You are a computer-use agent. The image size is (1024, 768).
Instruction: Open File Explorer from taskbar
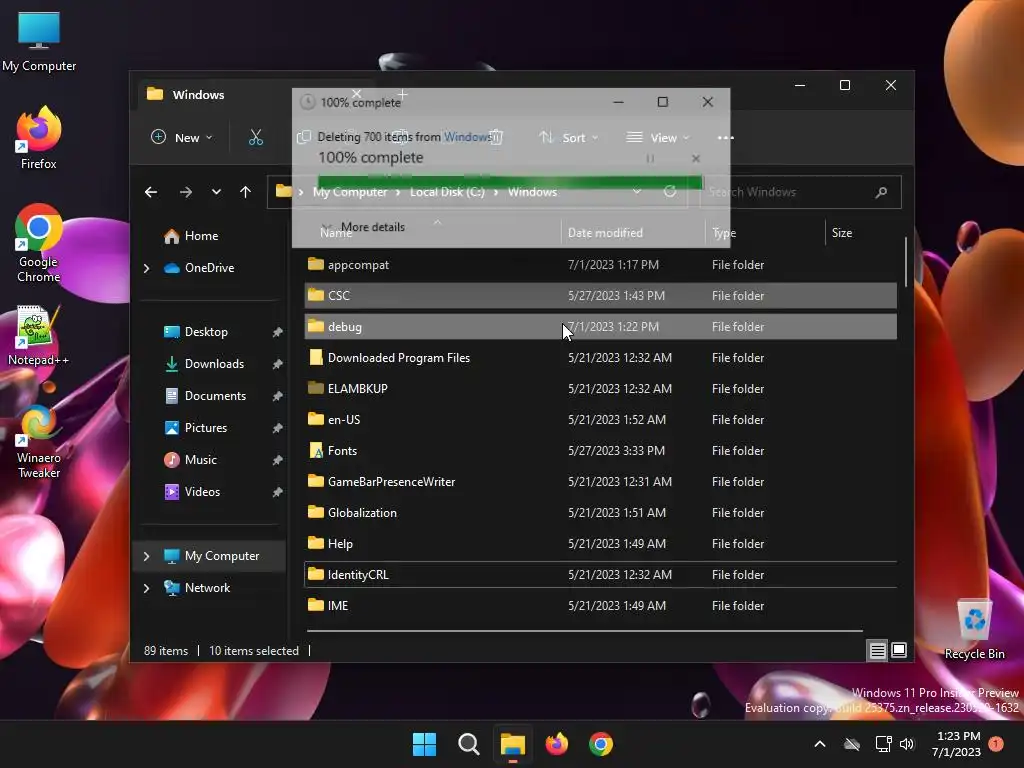513,744
